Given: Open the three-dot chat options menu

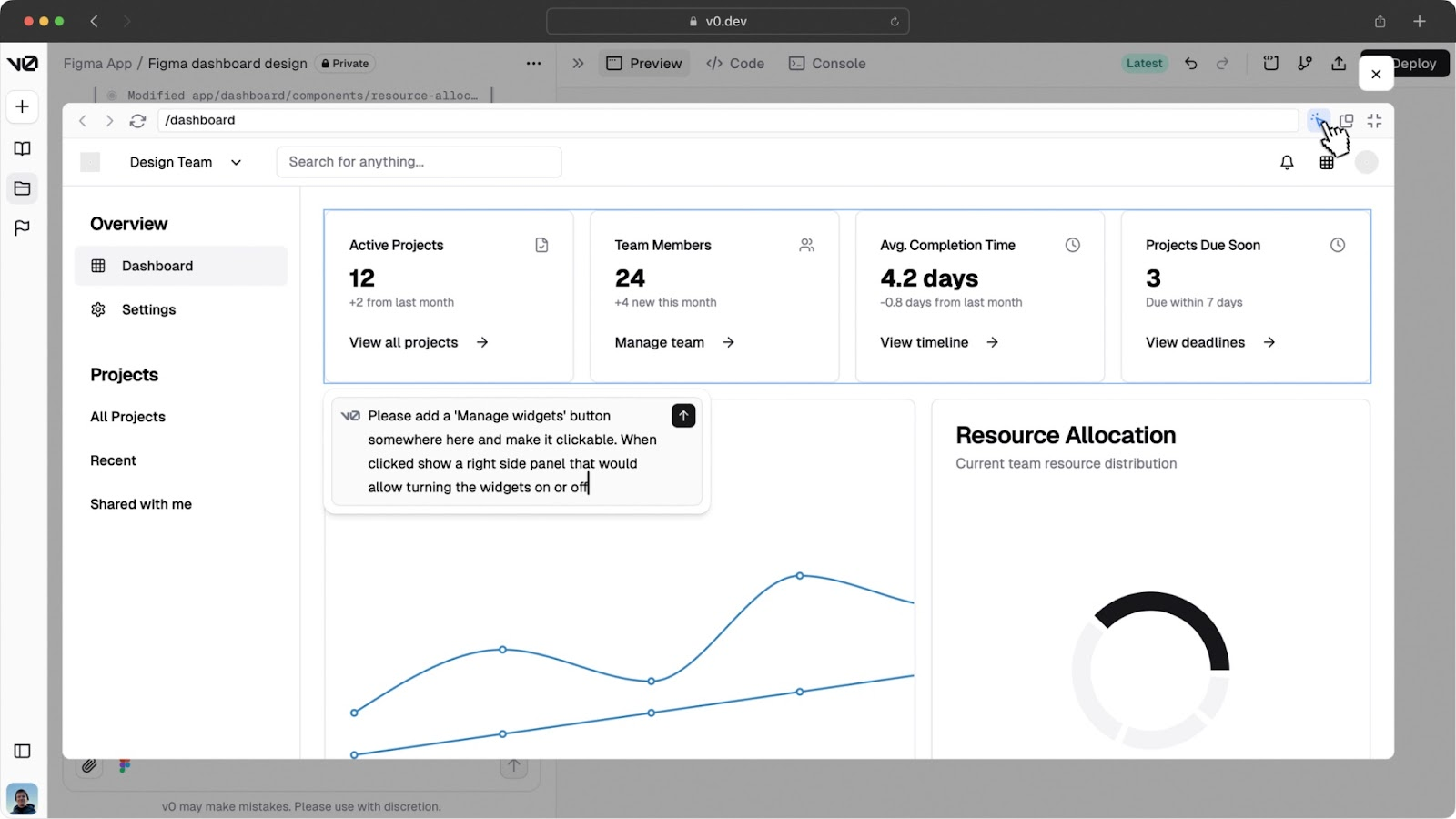Looking at the screenshot, I should [533, 64].
